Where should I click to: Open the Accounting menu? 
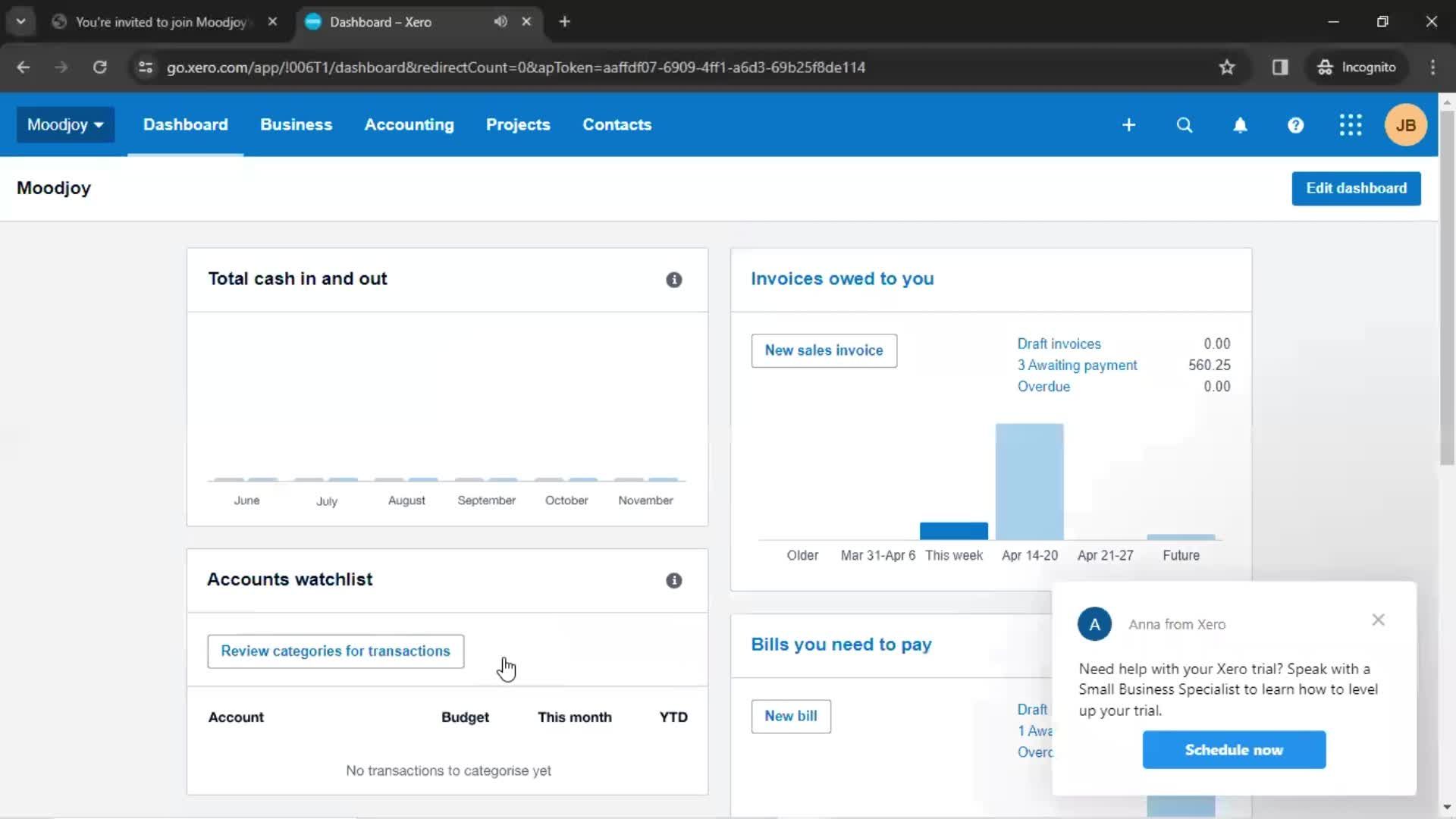click(409, 125)
